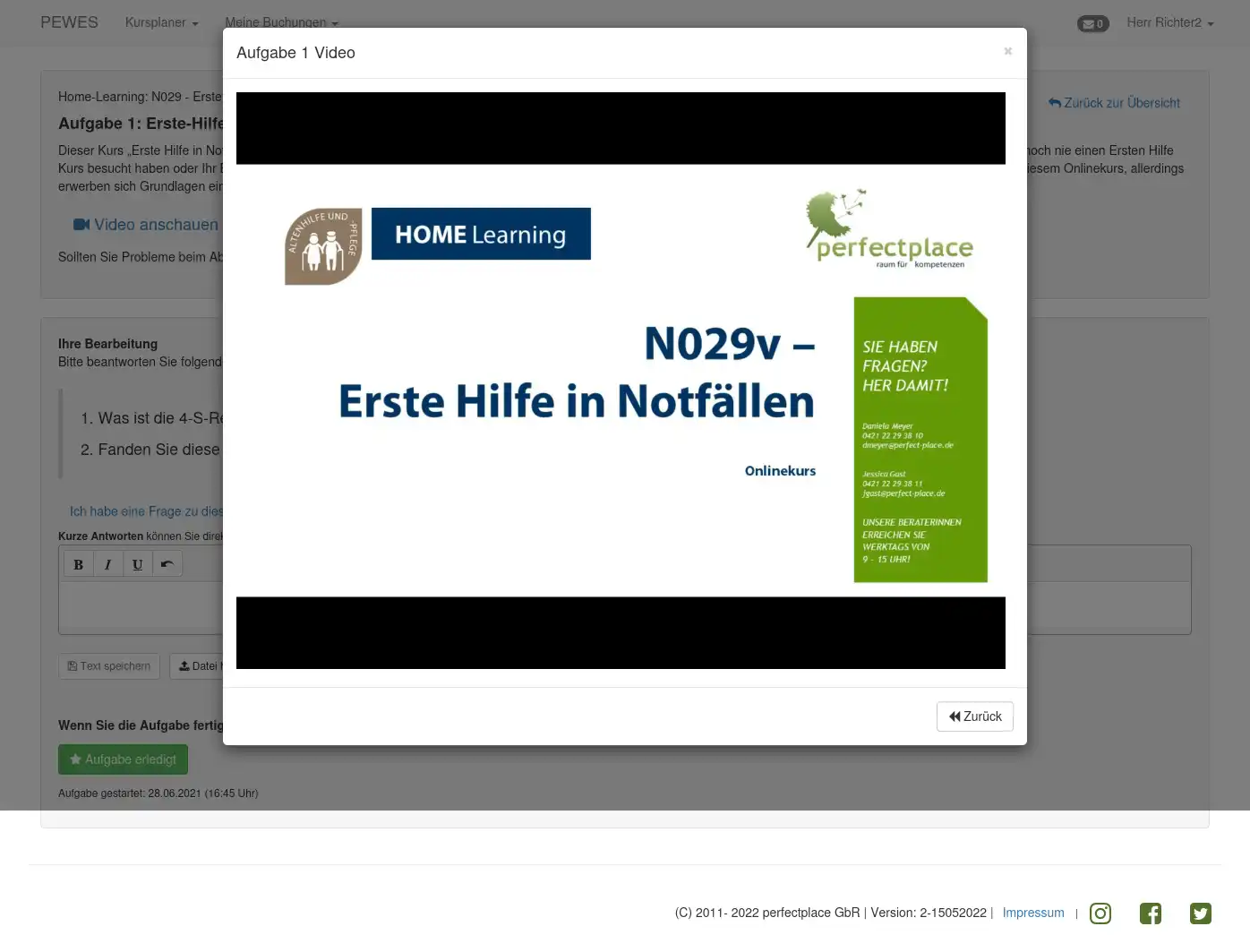The height and width of the screenshot is (952, 1250).
Task: Click the perfectplace logo in the video
Action: click(888, 228)
